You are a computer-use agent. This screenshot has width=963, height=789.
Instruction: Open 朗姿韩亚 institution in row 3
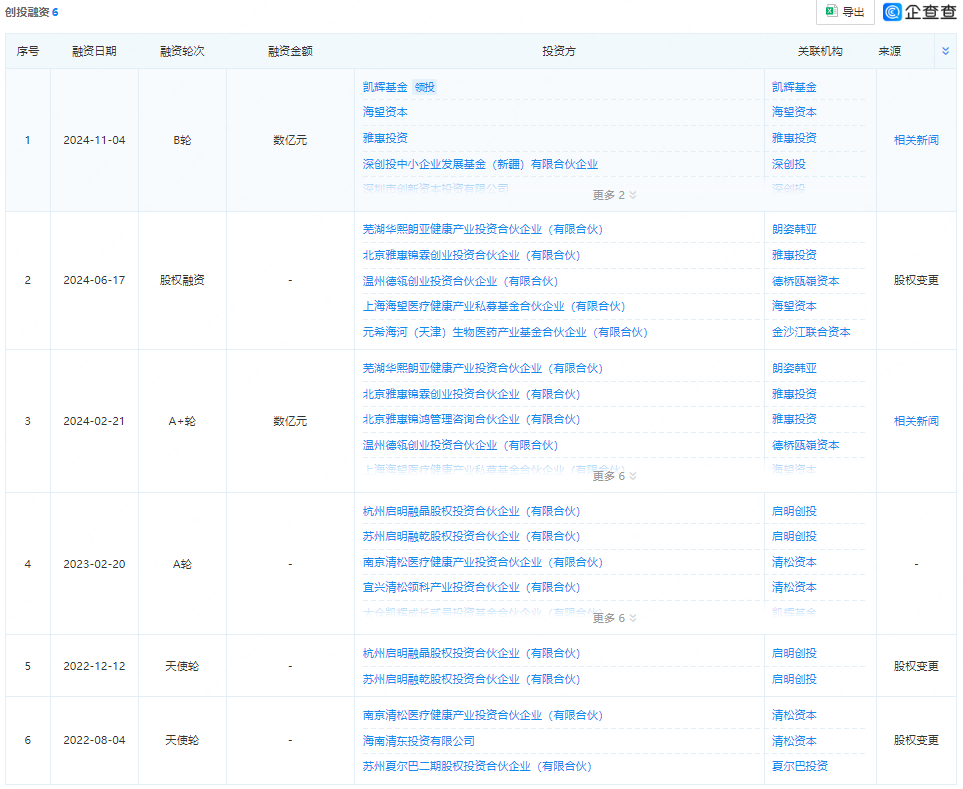[794, 368]
